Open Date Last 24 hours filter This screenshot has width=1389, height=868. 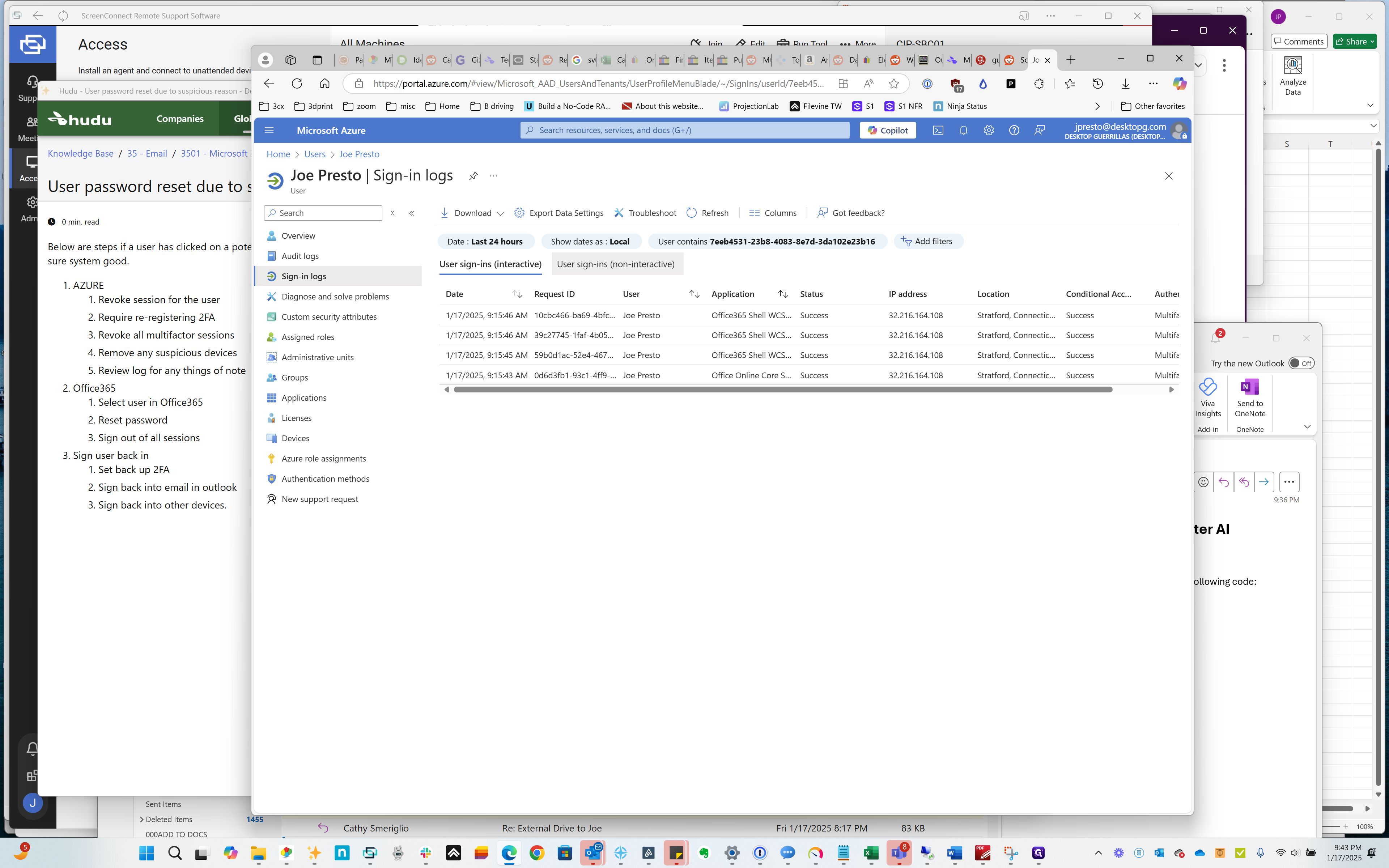pyautogui.click(x=485, y=242)
